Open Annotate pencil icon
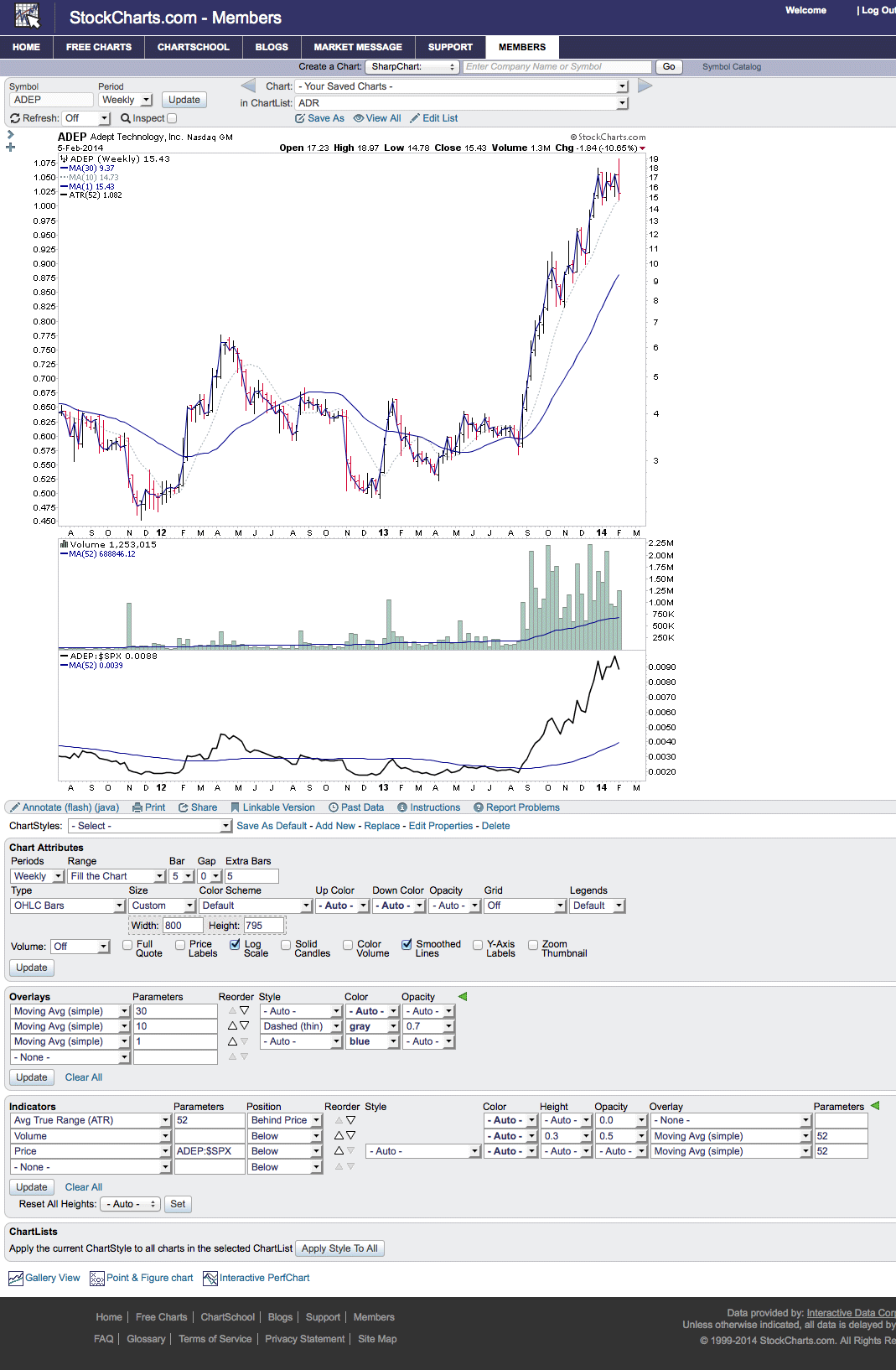Image resolution: width=896 pixels, height=1370 pixels. tap(14, 807)
